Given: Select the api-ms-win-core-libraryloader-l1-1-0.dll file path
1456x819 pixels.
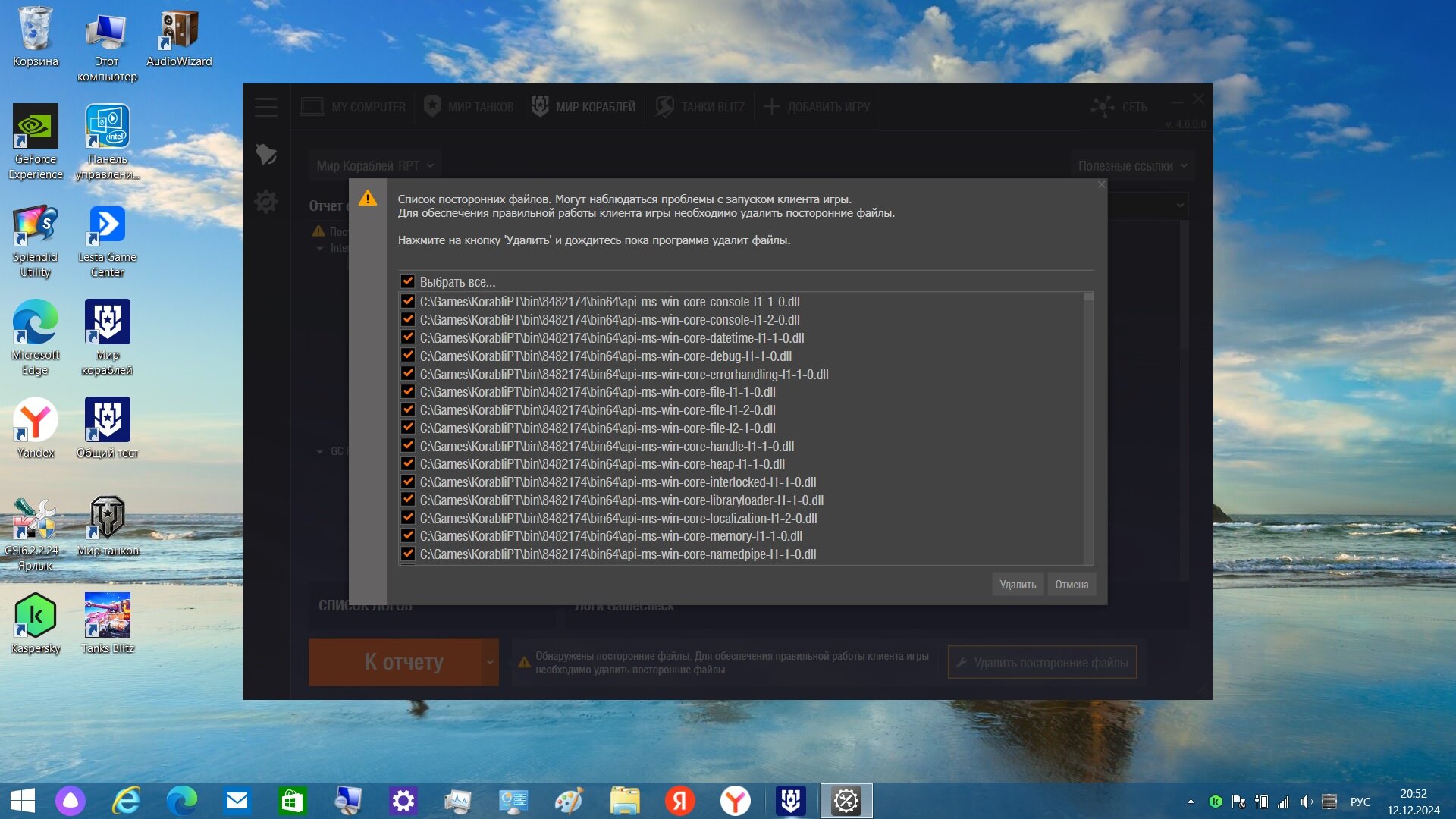Looking at the screenshot, I should coord(622,500).
